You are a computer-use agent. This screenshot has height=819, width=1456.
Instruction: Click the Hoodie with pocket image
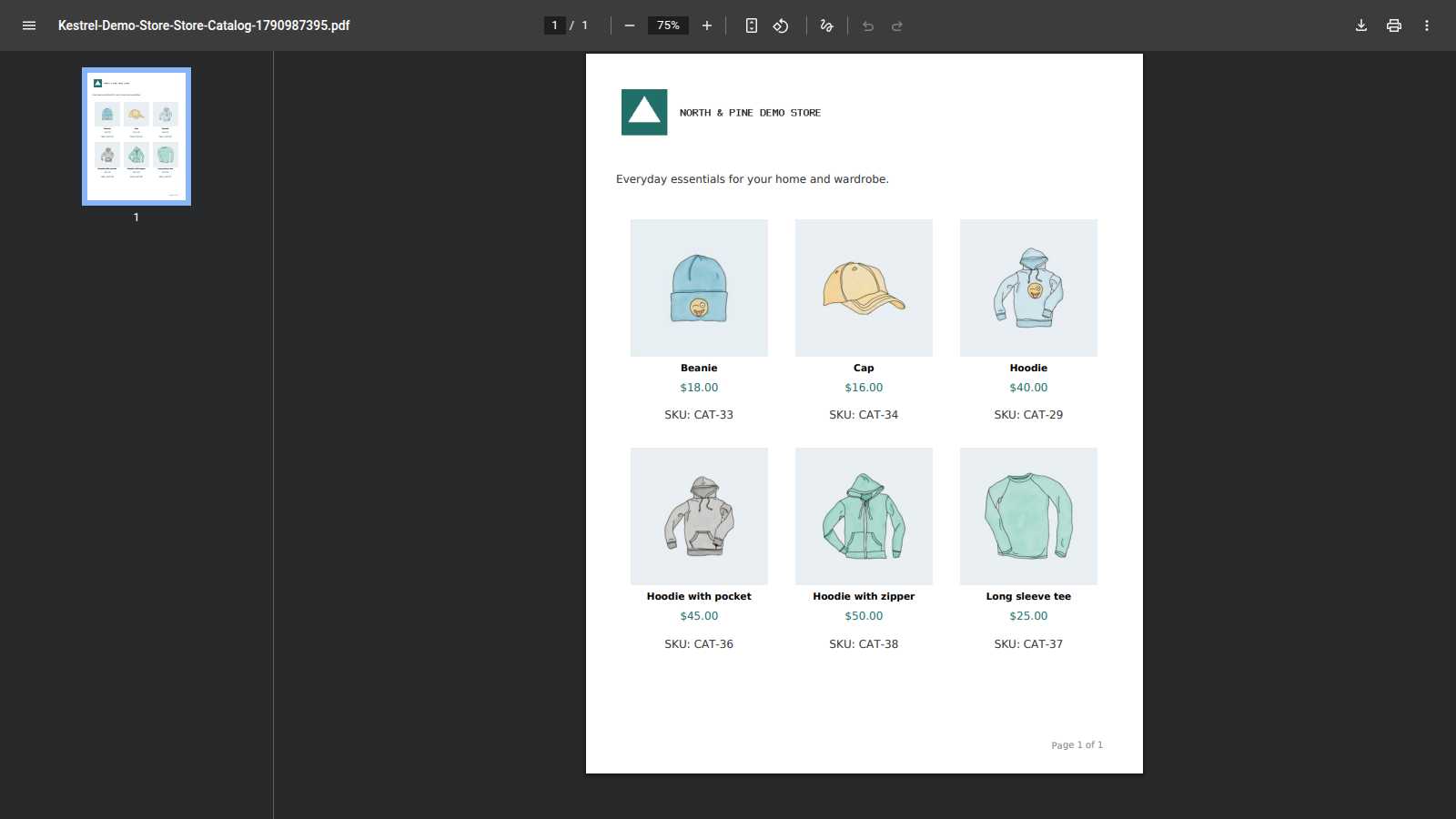[699, 516]
